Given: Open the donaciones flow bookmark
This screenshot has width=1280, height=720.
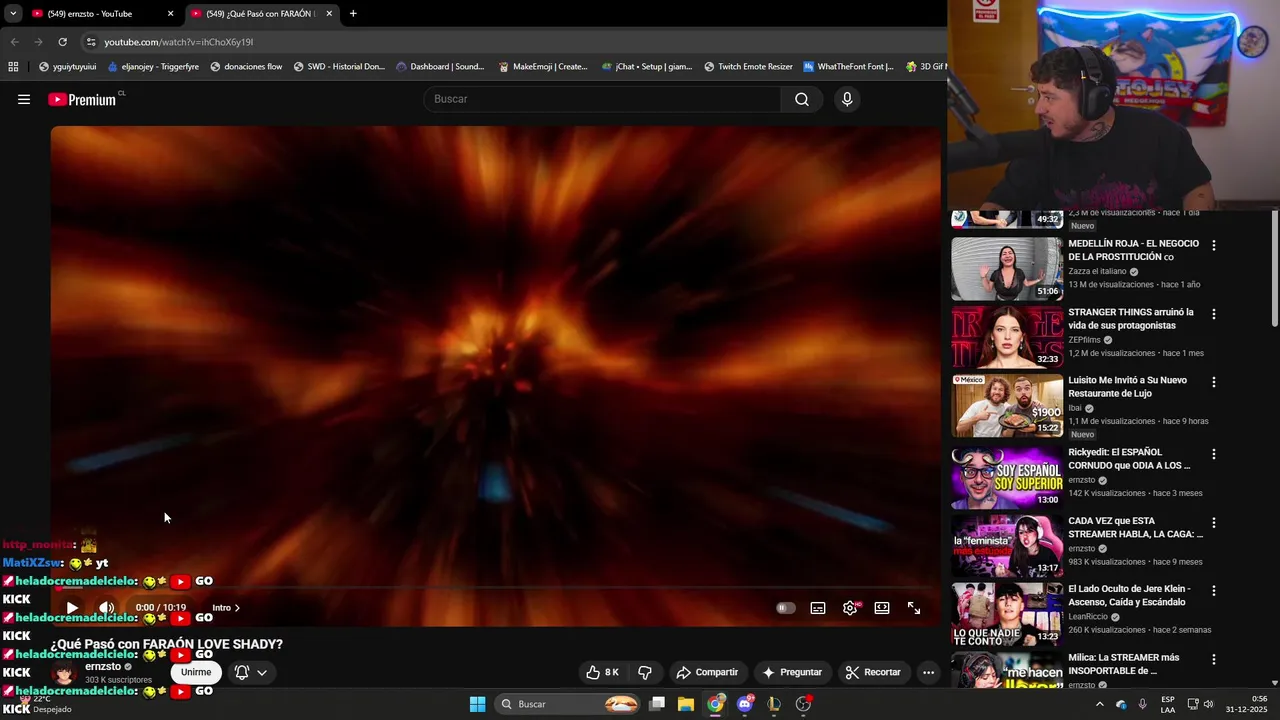Looking at the screenshot, I should click(246, 67).
